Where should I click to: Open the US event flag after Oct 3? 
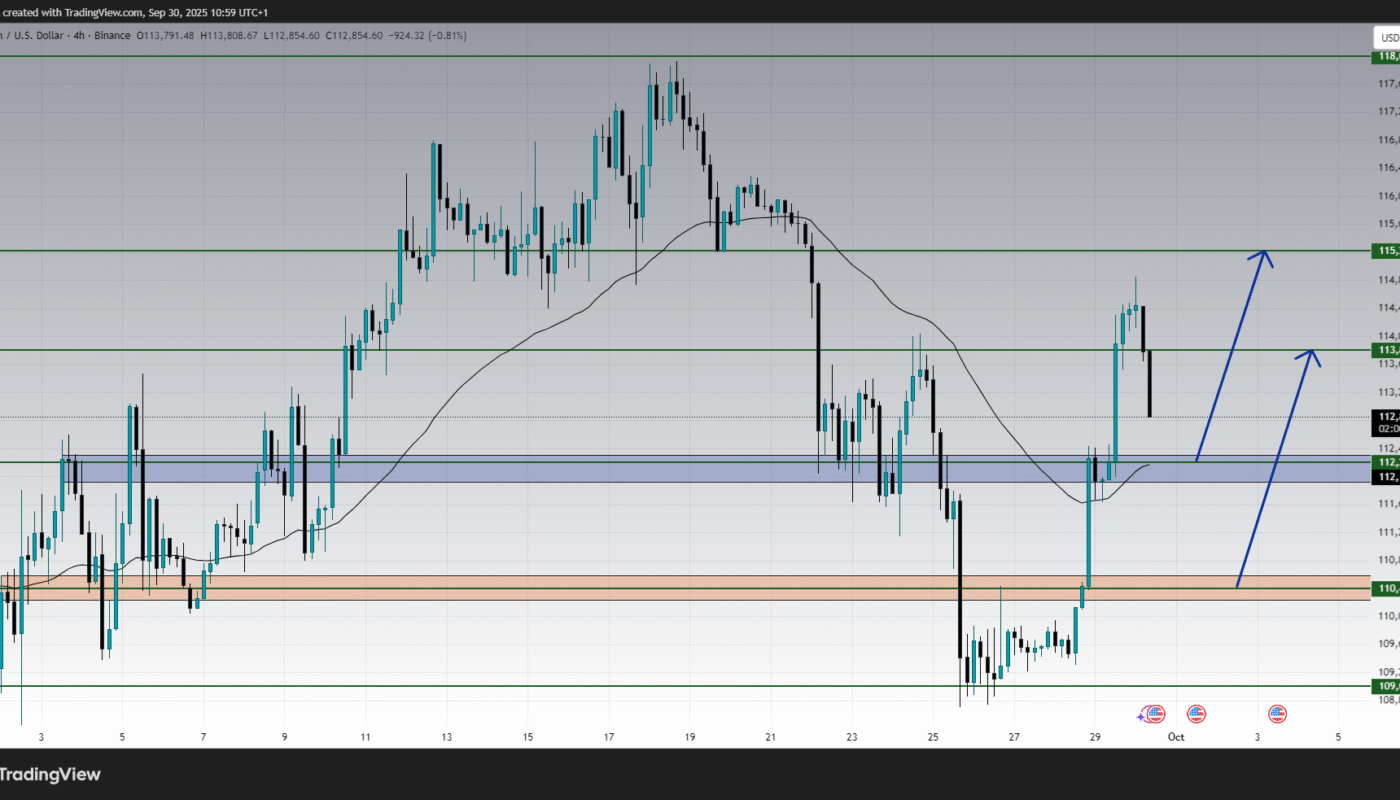(x=1277, y=714)
